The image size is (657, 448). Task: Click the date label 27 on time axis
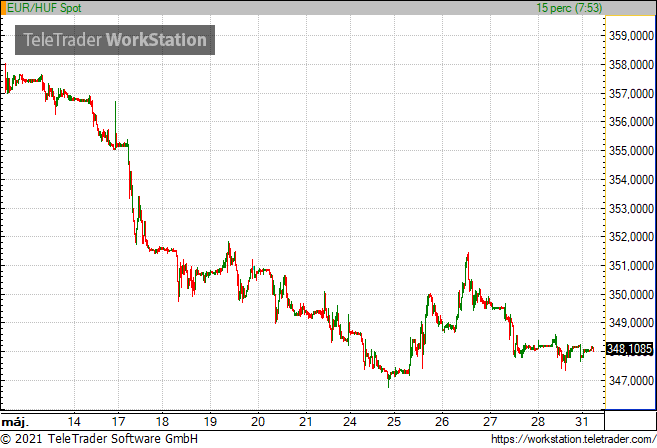pos(490,422)
